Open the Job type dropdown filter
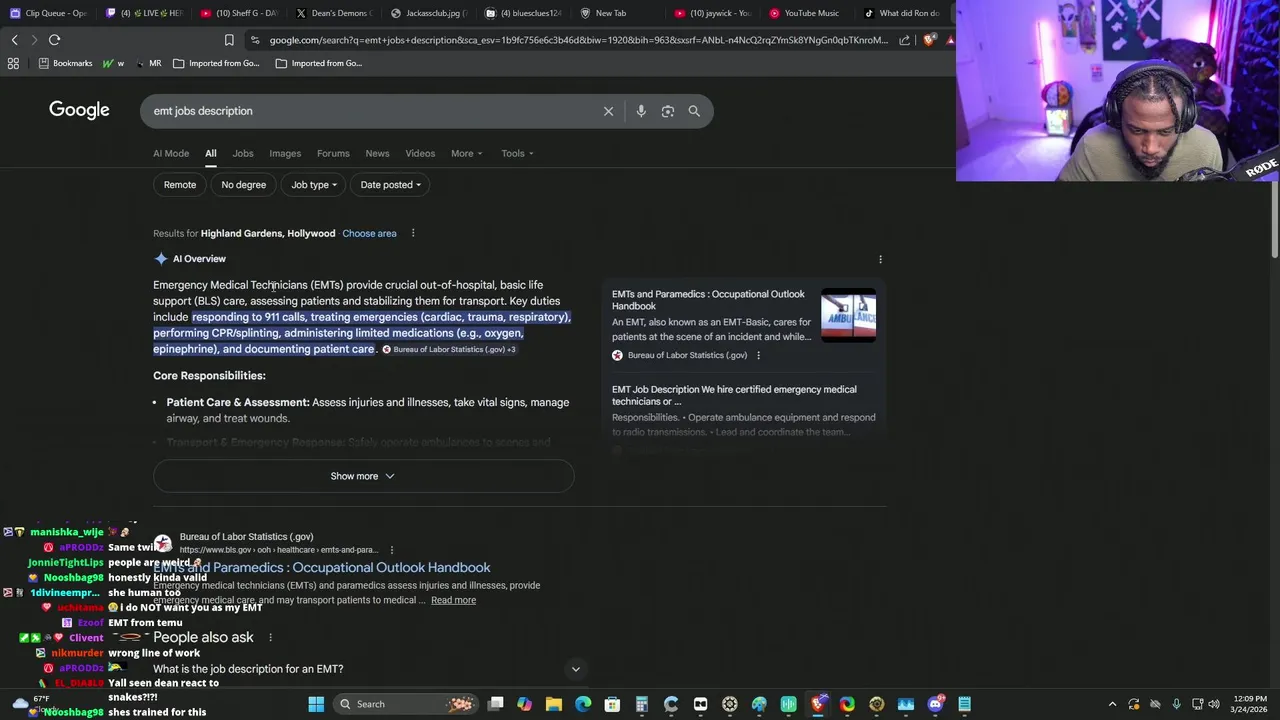This screenshot has height=720, width=1280. tap(313, 185)
